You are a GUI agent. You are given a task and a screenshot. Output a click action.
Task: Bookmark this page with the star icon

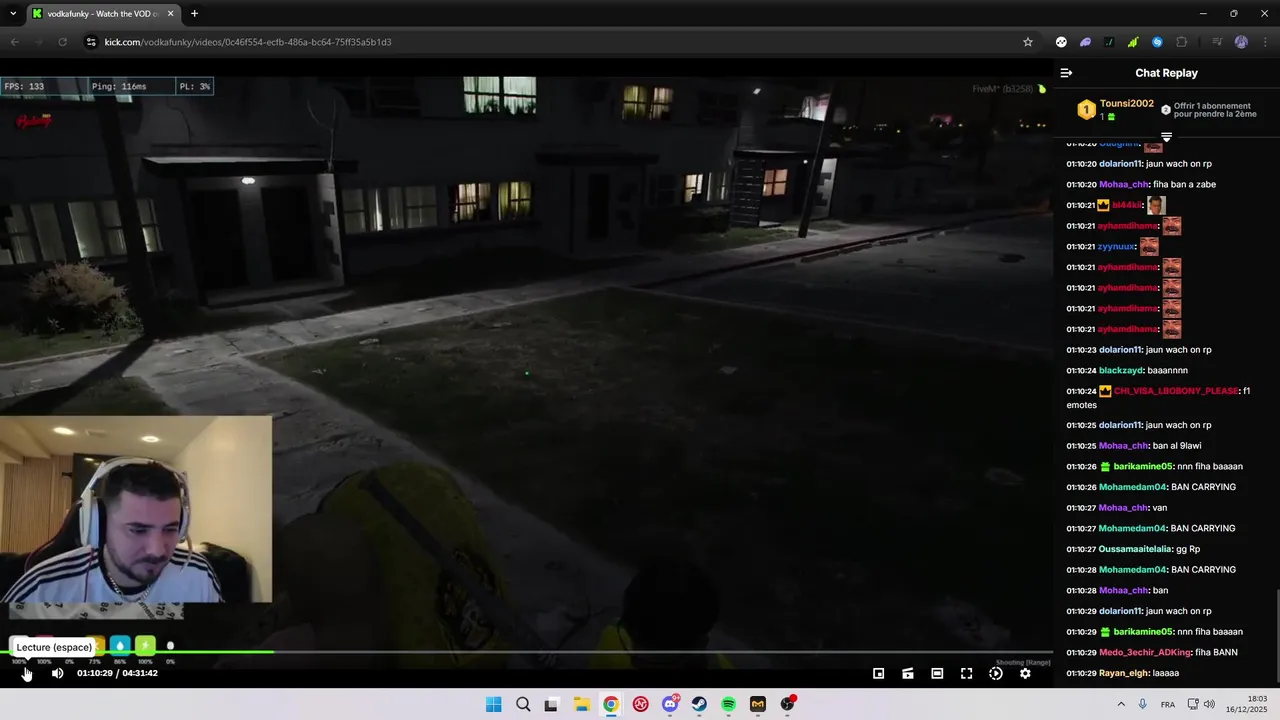point(1027,42)
